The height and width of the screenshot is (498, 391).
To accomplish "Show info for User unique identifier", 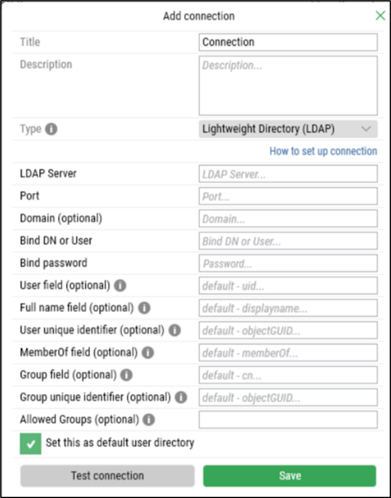I will (175, 330).
